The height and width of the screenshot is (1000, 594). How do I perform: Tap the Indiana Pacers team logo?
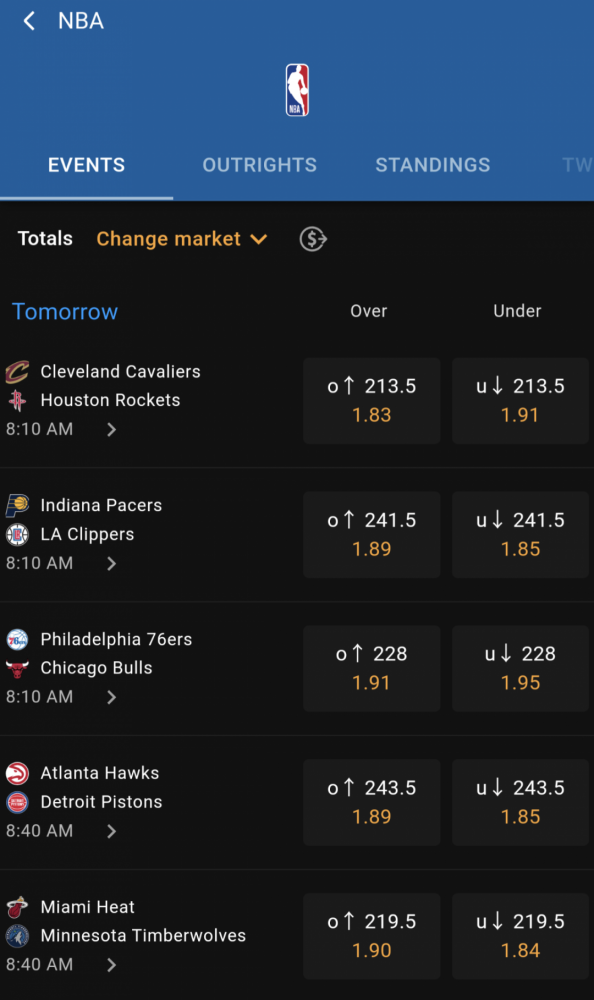tap(17, 505)
